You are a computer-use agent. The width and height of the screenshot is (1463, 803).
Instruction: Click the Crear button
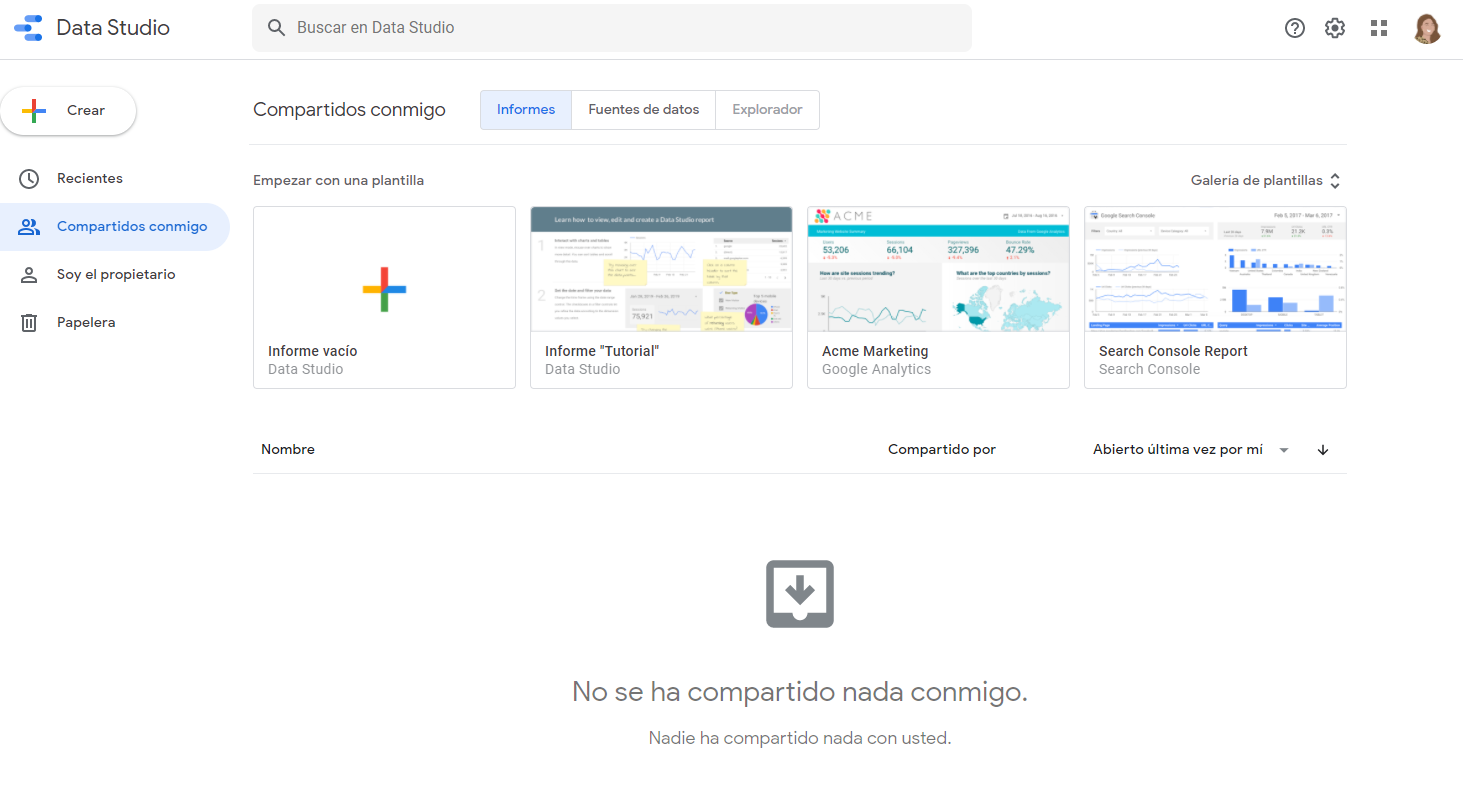point(68,111)
